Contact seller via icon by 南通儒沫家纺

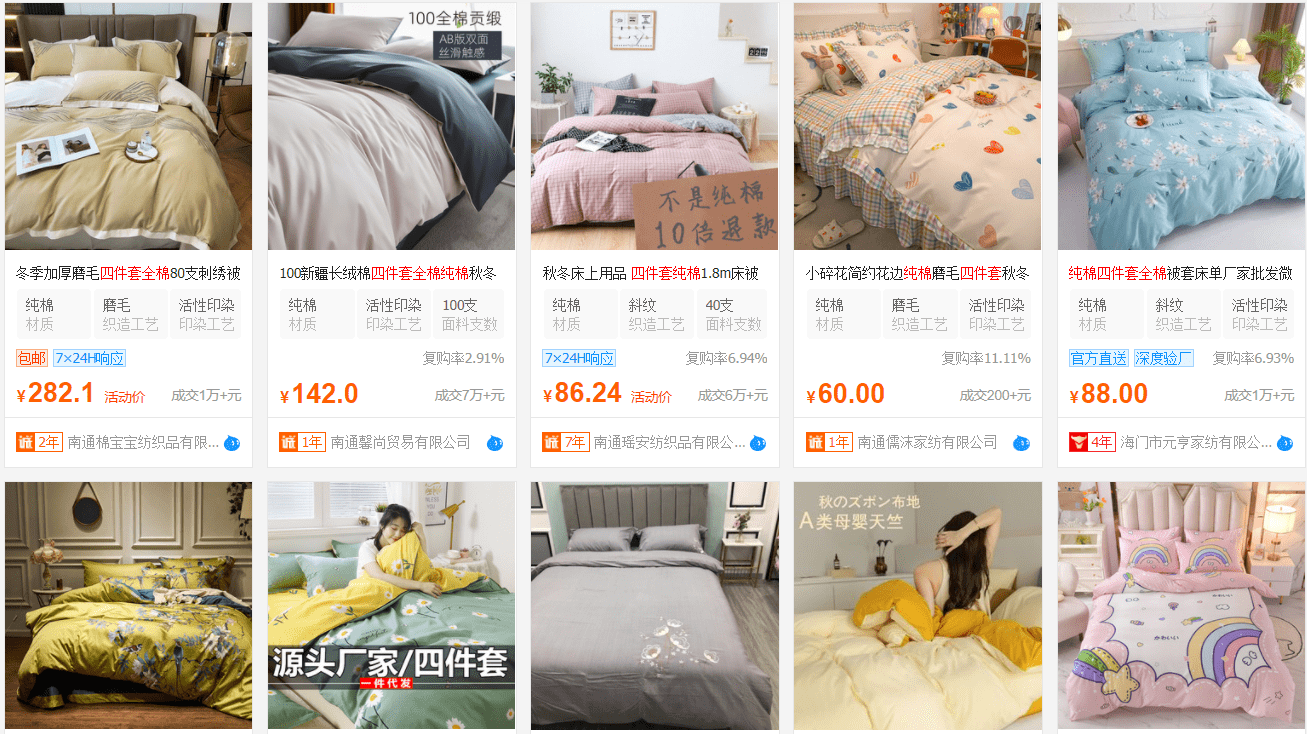(1021, 443)
